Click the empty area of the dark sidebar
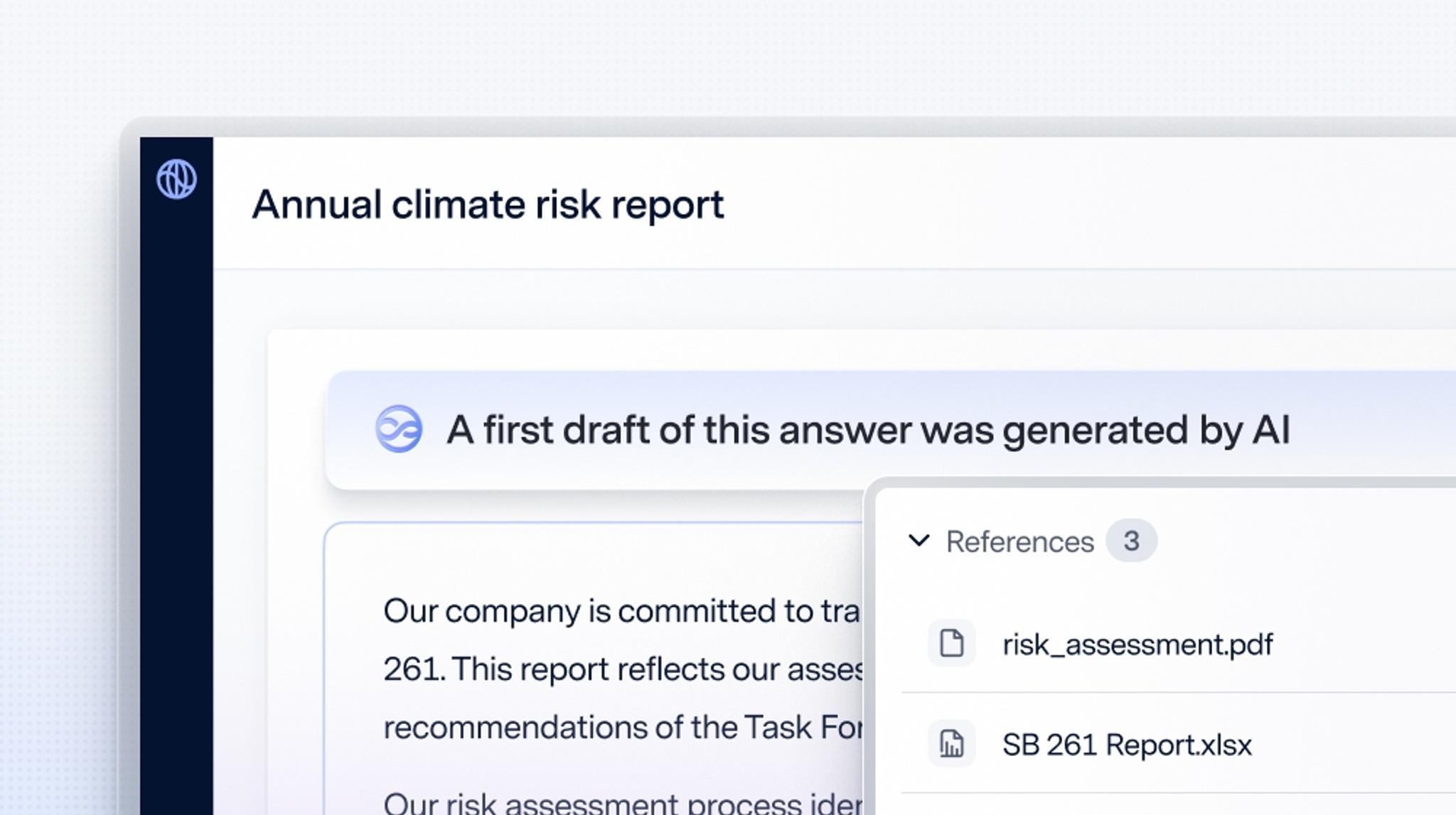This screenshot has width=1456, height=815. 176,497
